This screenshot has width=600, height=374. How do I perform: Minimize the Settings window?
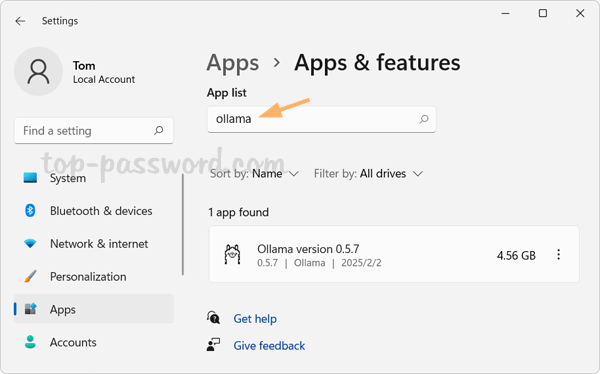(x=505, y=13)
